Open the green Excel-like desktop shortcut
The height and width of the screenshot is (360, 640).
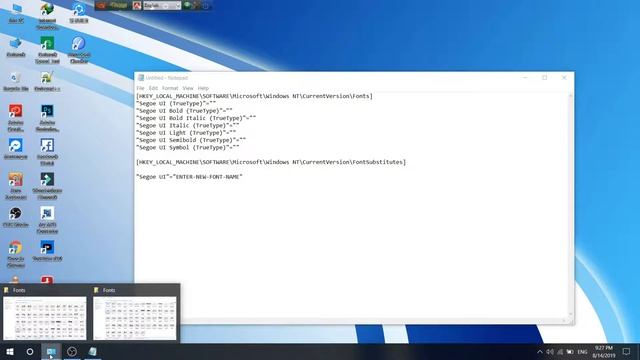tap(47, 50)
